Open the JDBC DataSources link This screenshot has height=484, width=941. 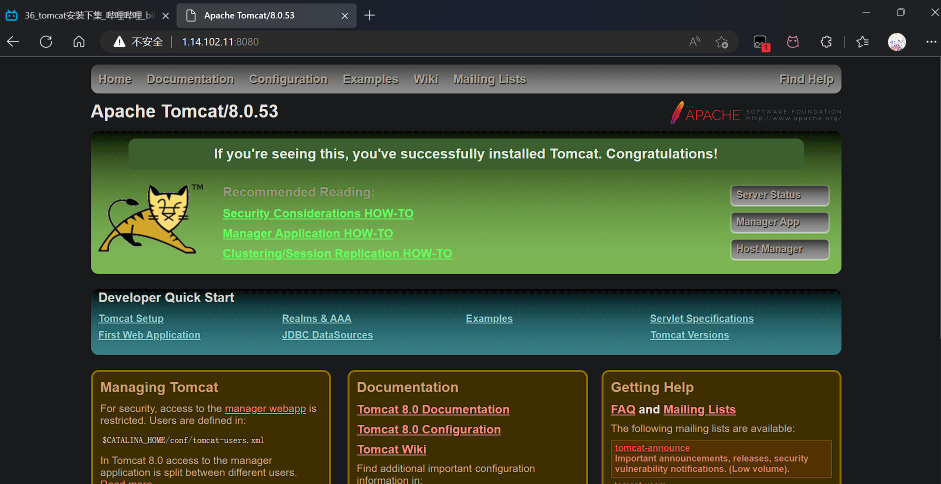pyautogui.click(x=327, y=335)
